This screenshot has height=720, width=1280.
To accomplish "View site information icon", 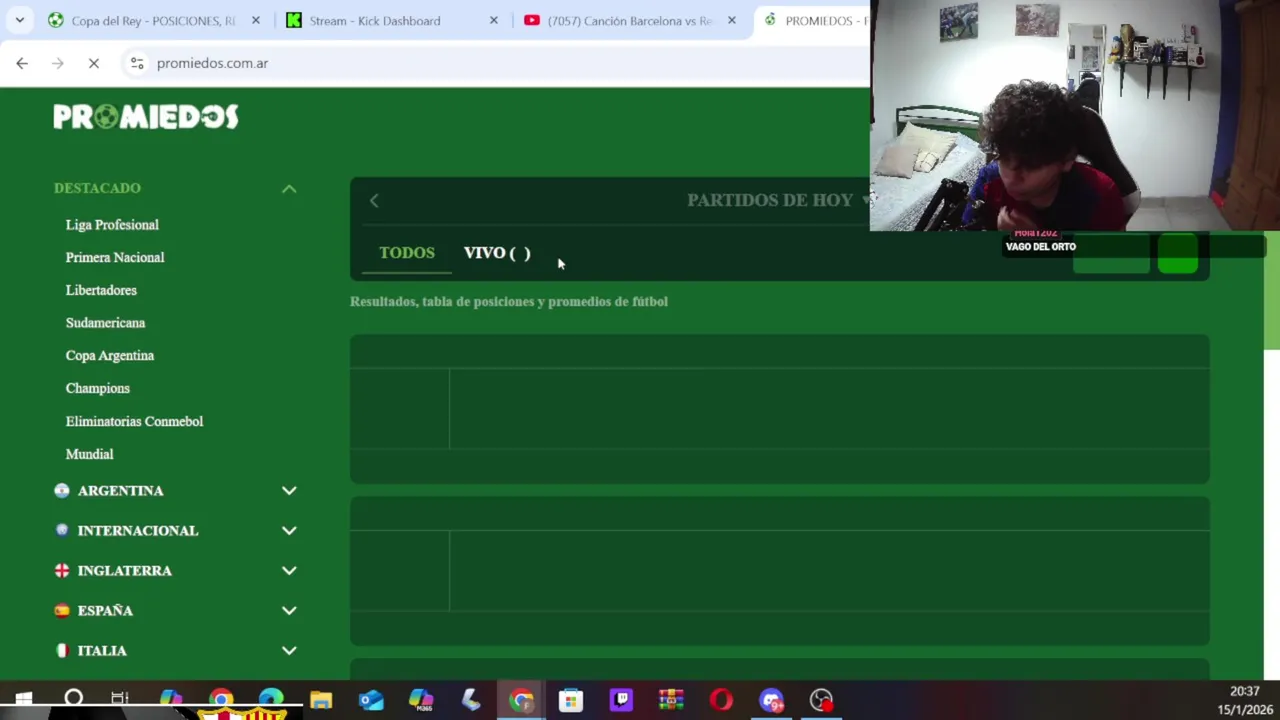I will click(137, 63).
